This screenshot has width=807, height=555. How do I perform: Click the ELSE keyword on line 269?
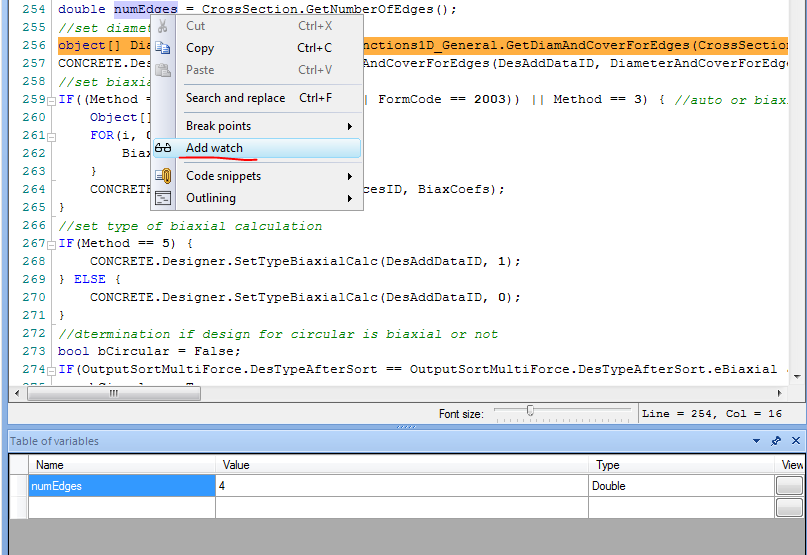coord(90,280)
